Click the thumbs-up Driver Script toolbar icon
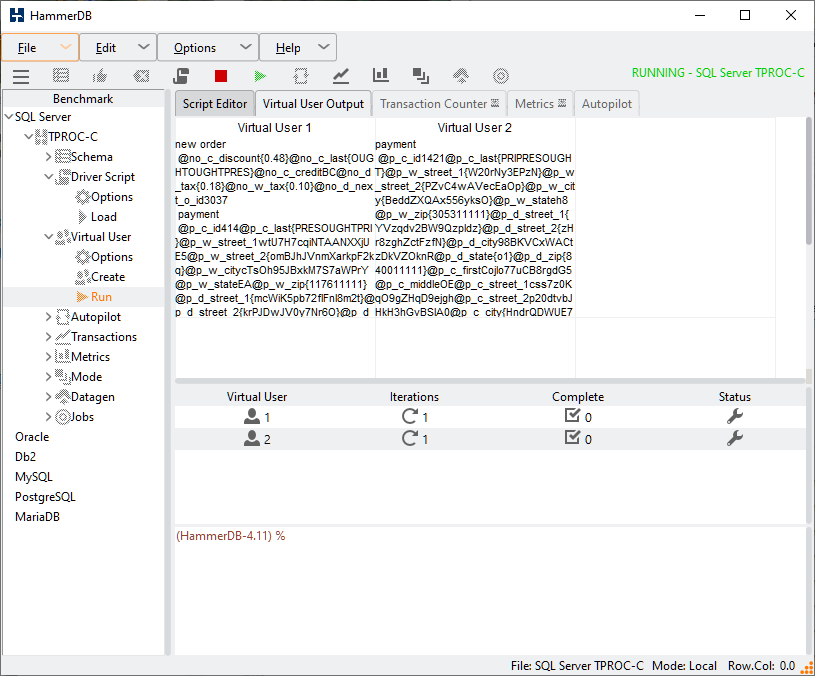The image size is (815, 676). click(x=100, y=76)
